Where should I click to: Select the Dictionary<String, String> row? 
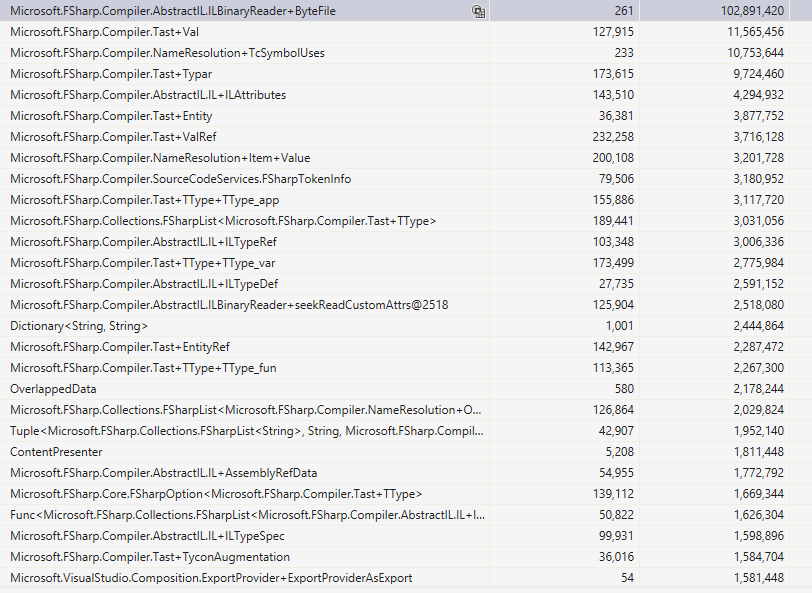tap(406, 326)
